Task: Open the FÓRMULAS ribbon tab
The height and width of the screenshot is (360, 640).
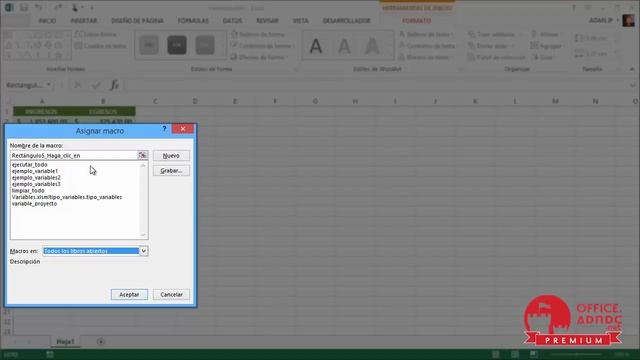Action: click(x=193, y=20)
